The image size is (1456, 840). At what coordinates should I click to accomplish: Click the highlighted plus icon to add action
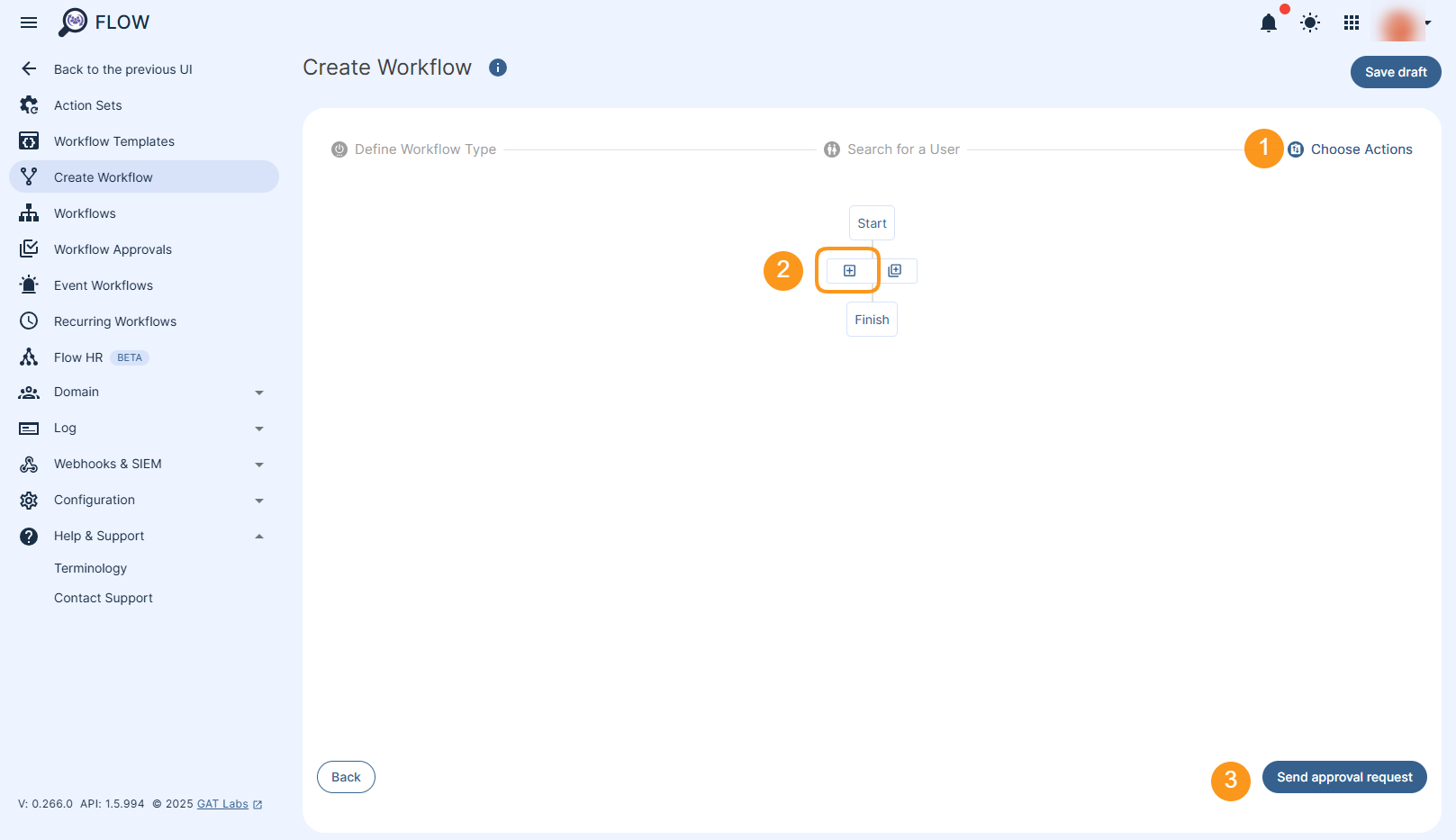847,270
